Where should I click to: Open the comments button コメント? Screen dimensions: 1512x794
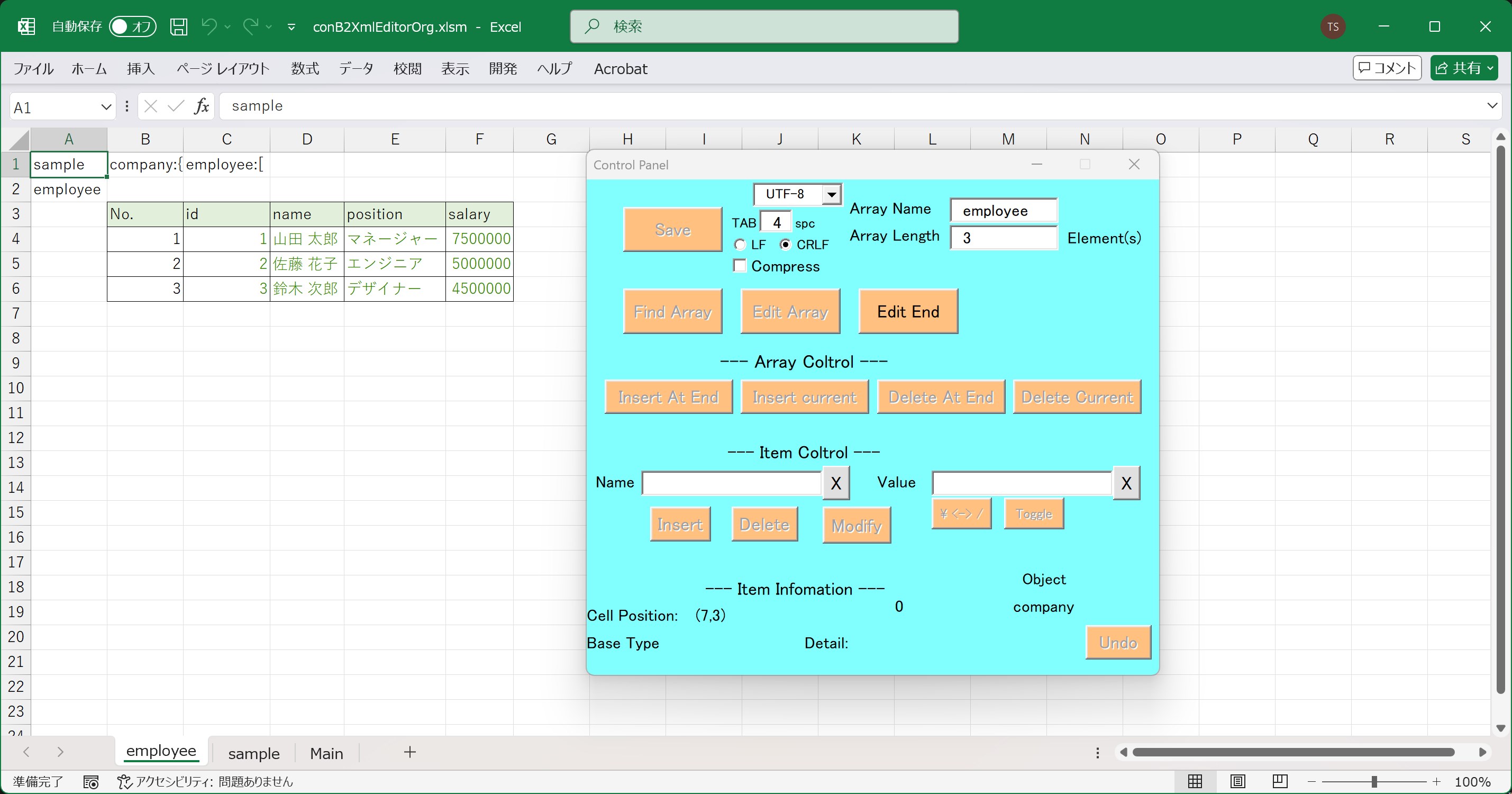coord(1387,68)
